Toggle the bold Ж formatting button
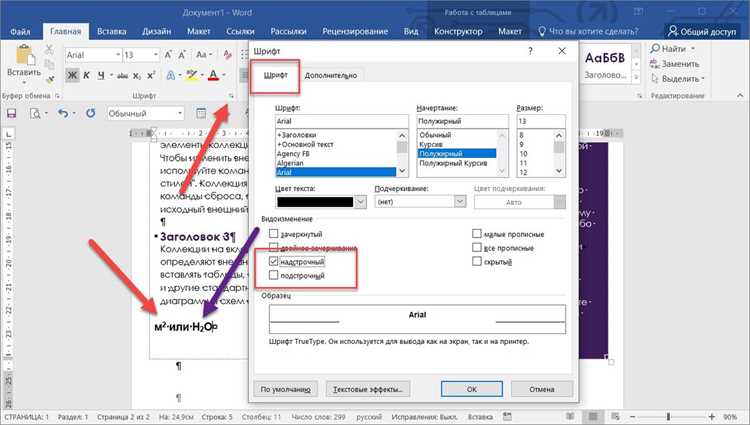This screenshot has width=750, height=425. (x=72, y=75)
